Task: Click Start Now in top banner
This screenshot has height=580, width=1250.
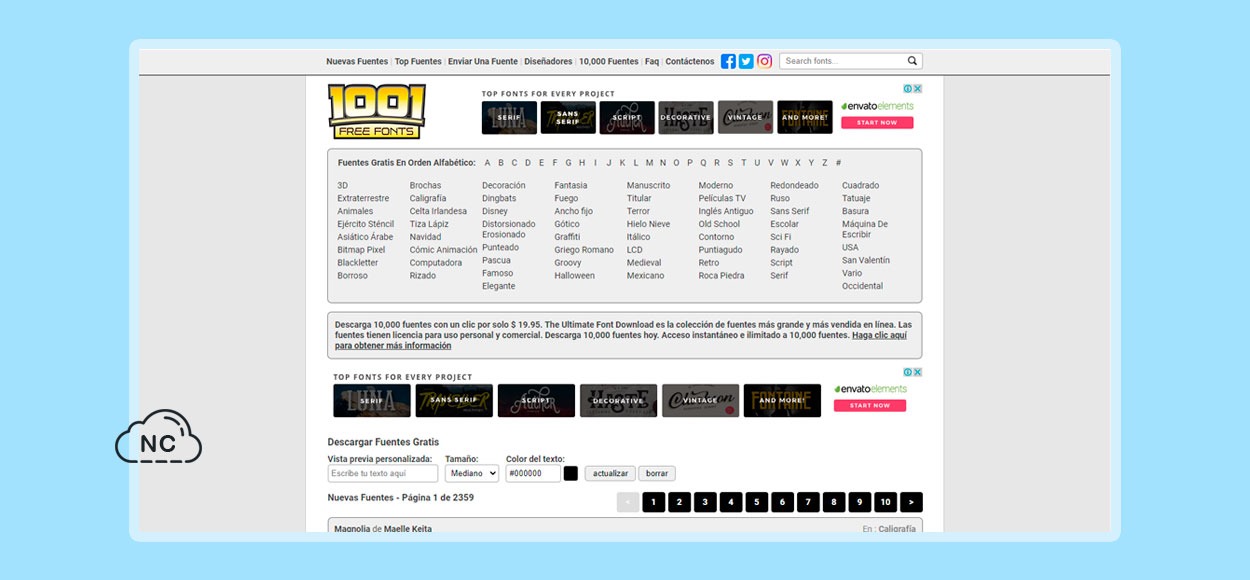Action: (877, 122)
